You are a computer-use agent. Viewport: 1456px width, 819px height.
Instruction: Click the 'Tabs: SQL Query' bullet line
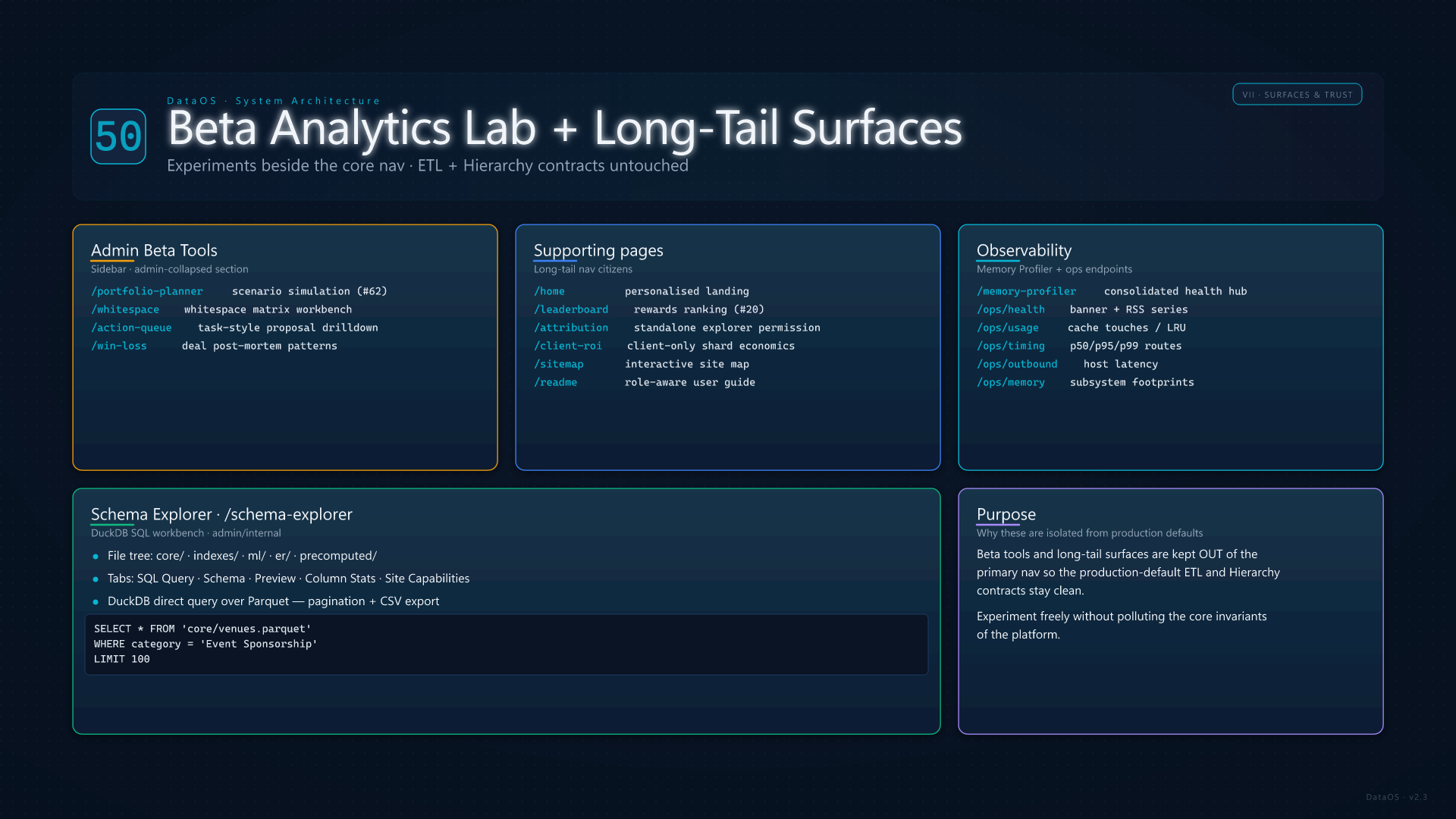coord(288,579)
